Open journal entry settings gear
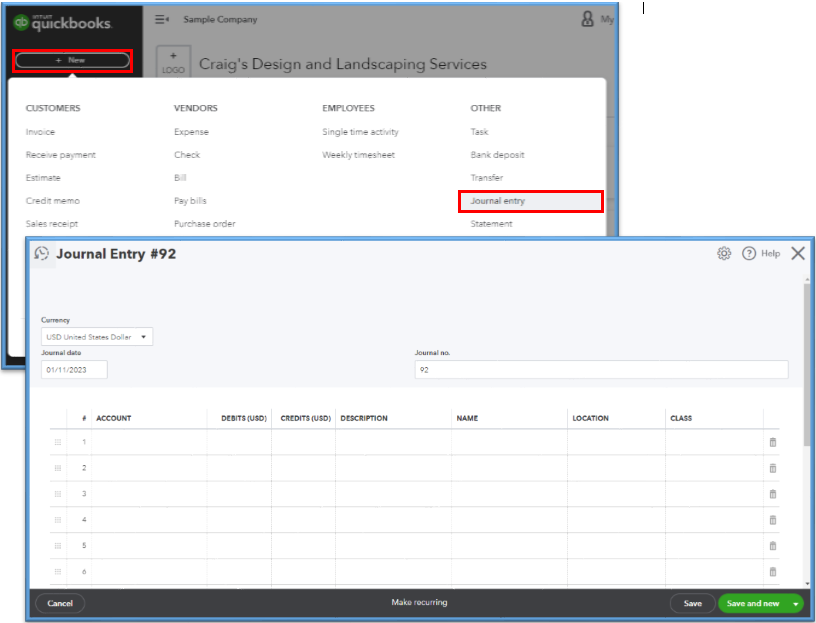This screenshot has width=816, height=623. pos(724,253)
